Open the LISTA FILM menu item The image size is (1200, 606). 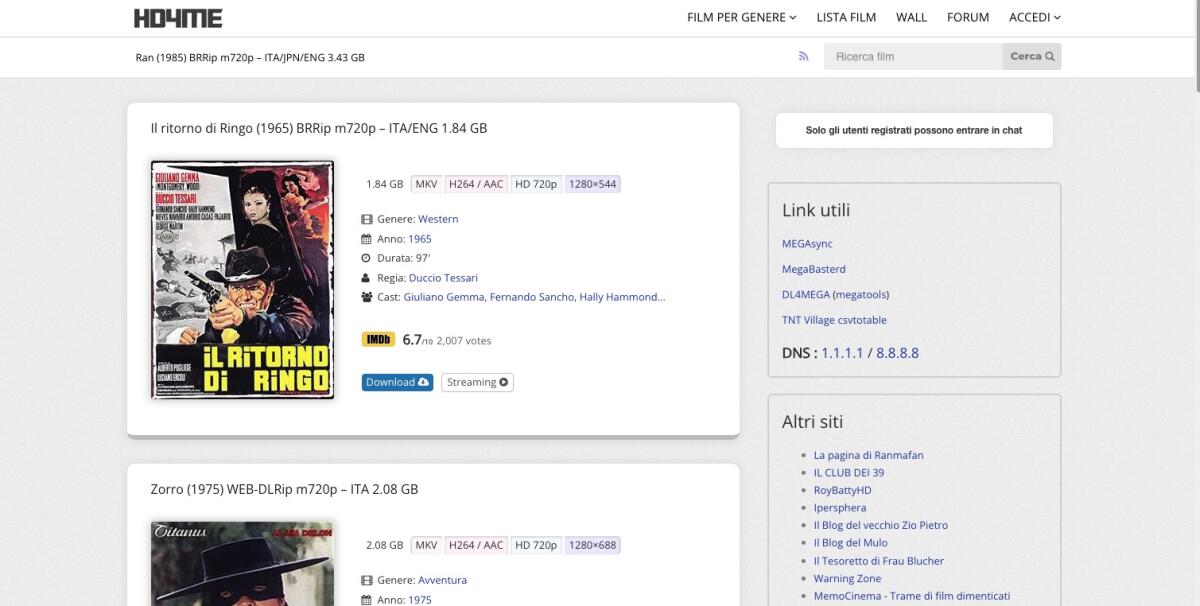[x=846, y=17]
